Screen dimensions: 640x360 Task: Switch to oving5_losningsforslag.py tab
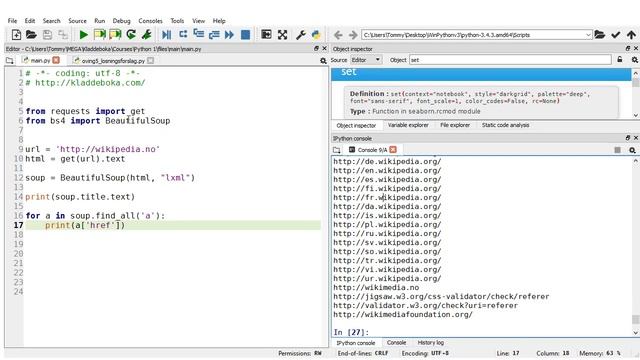[x=113, y=60]
